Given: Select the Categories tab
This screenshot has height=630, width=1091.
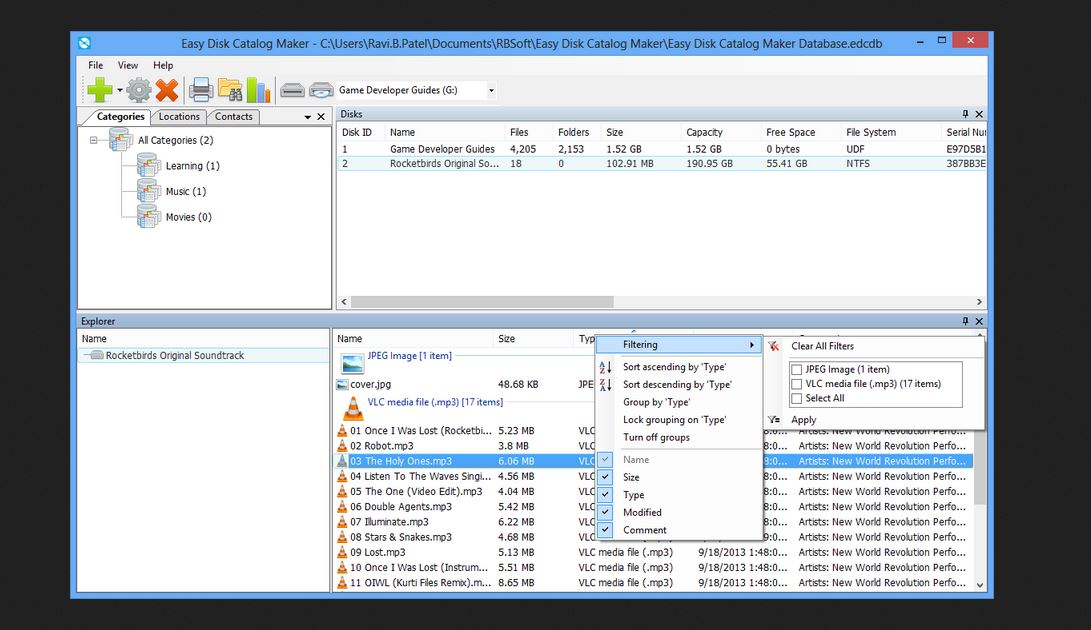Looking at the screenshot, I should point(120,116).
